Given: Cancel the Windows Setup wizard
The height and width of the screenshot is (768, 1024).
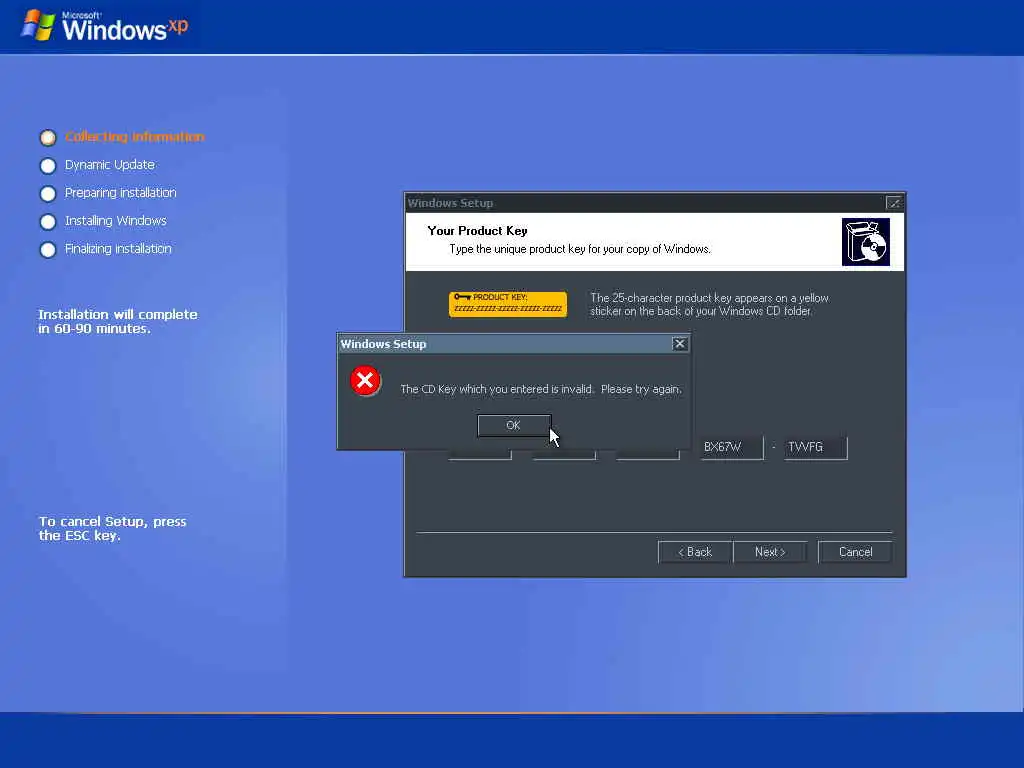Looking at the screenshot, I should [x=855, y=552].
